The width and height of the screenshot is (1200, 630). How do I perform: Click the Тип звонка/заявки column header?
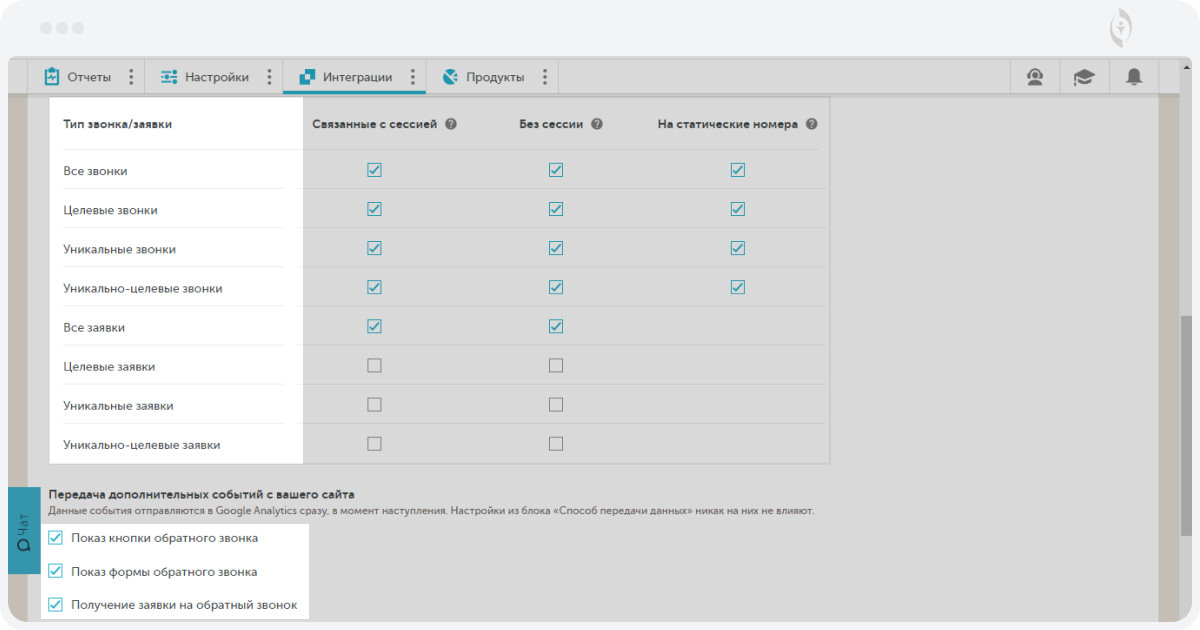[117, 125]
